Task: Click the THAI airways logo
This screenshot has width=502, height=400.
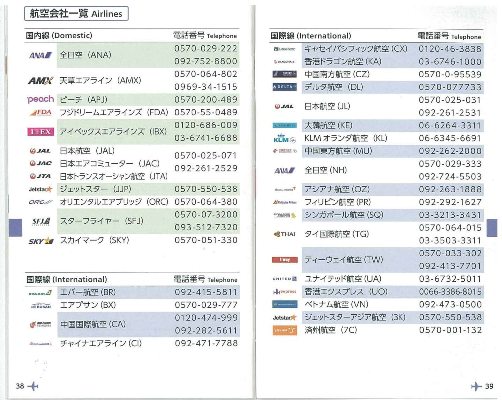Action: pyautogui.click(x=284, y=234)
